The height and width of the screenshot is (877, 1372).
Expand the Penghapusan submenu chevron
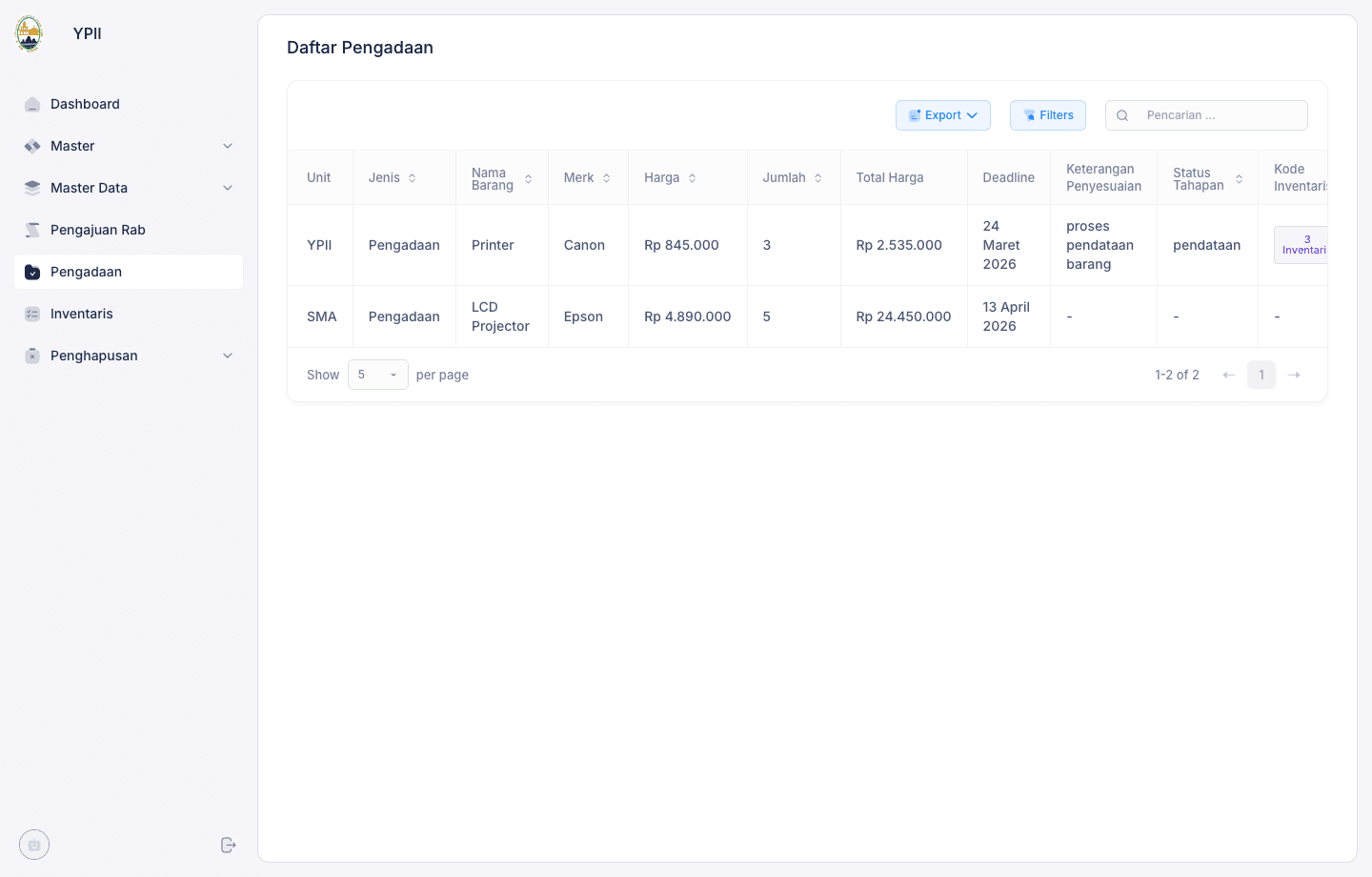click(228, 356)
